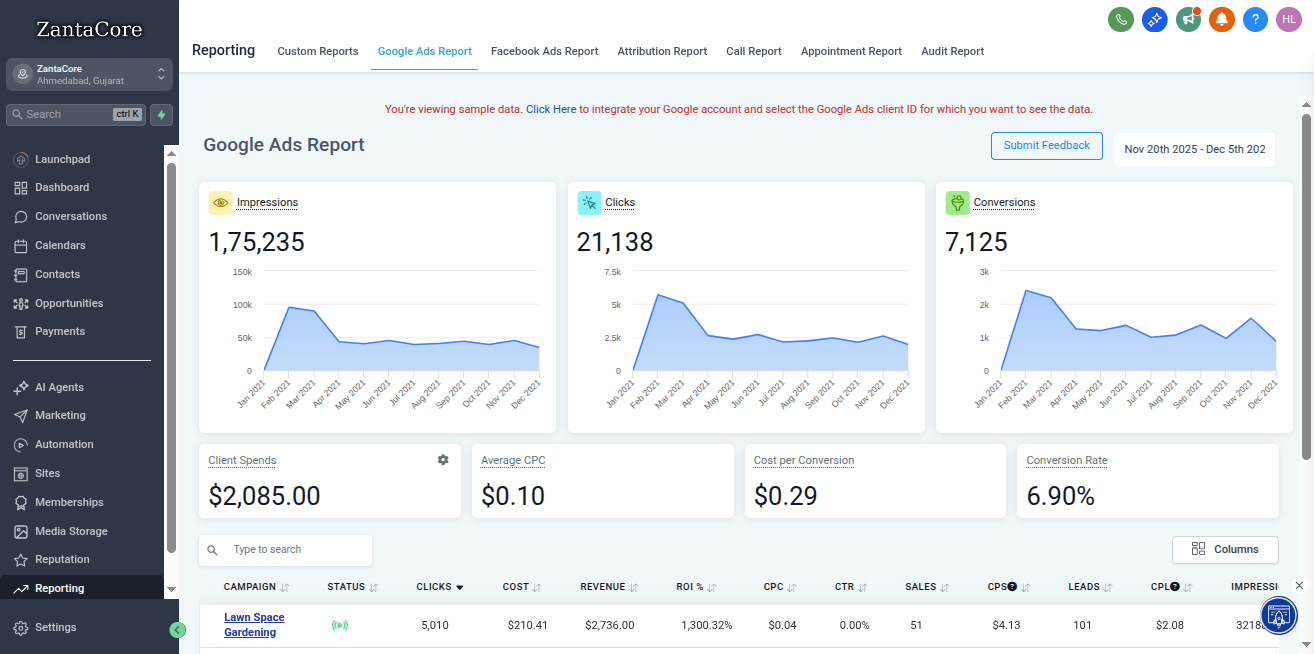Open the Attribution Report tab
The image size is (1314, 654).
click(662, 51)
